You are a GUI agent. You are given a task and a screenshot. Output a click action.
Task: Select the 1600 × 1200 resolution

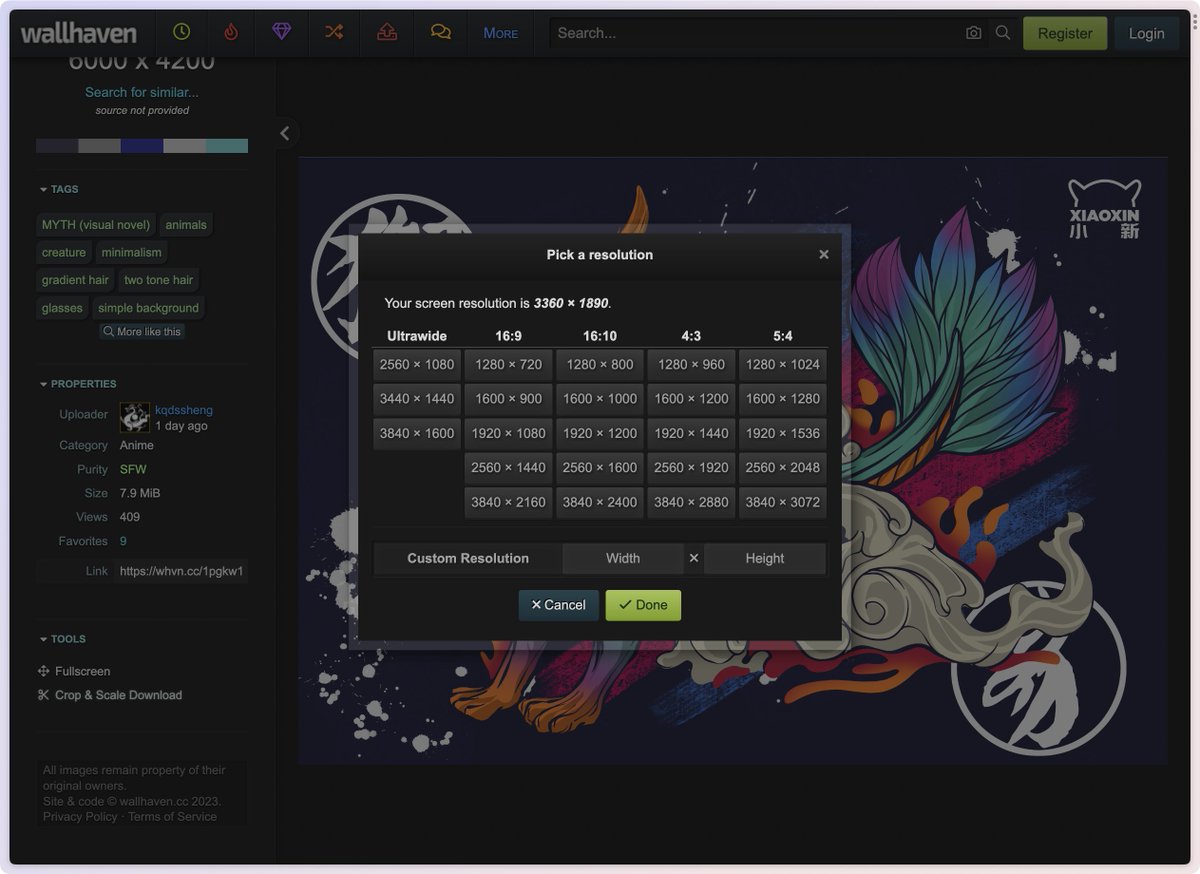click(x=691, y=398)
